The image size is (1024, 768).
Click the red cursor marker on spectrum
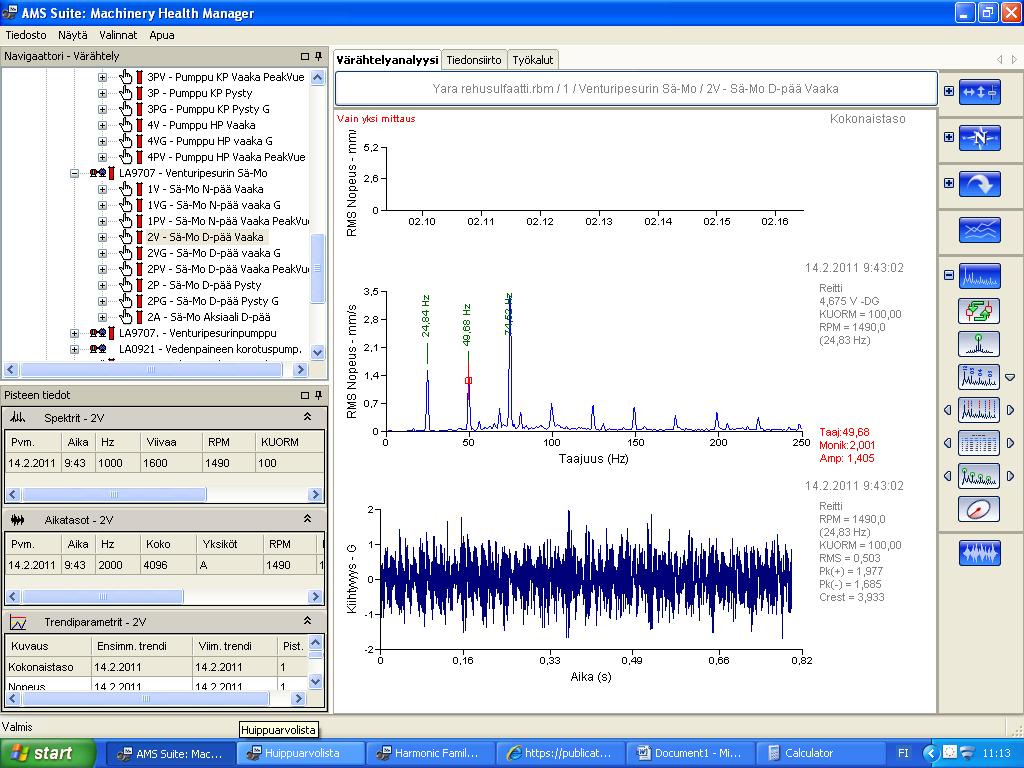coord(468,381)
